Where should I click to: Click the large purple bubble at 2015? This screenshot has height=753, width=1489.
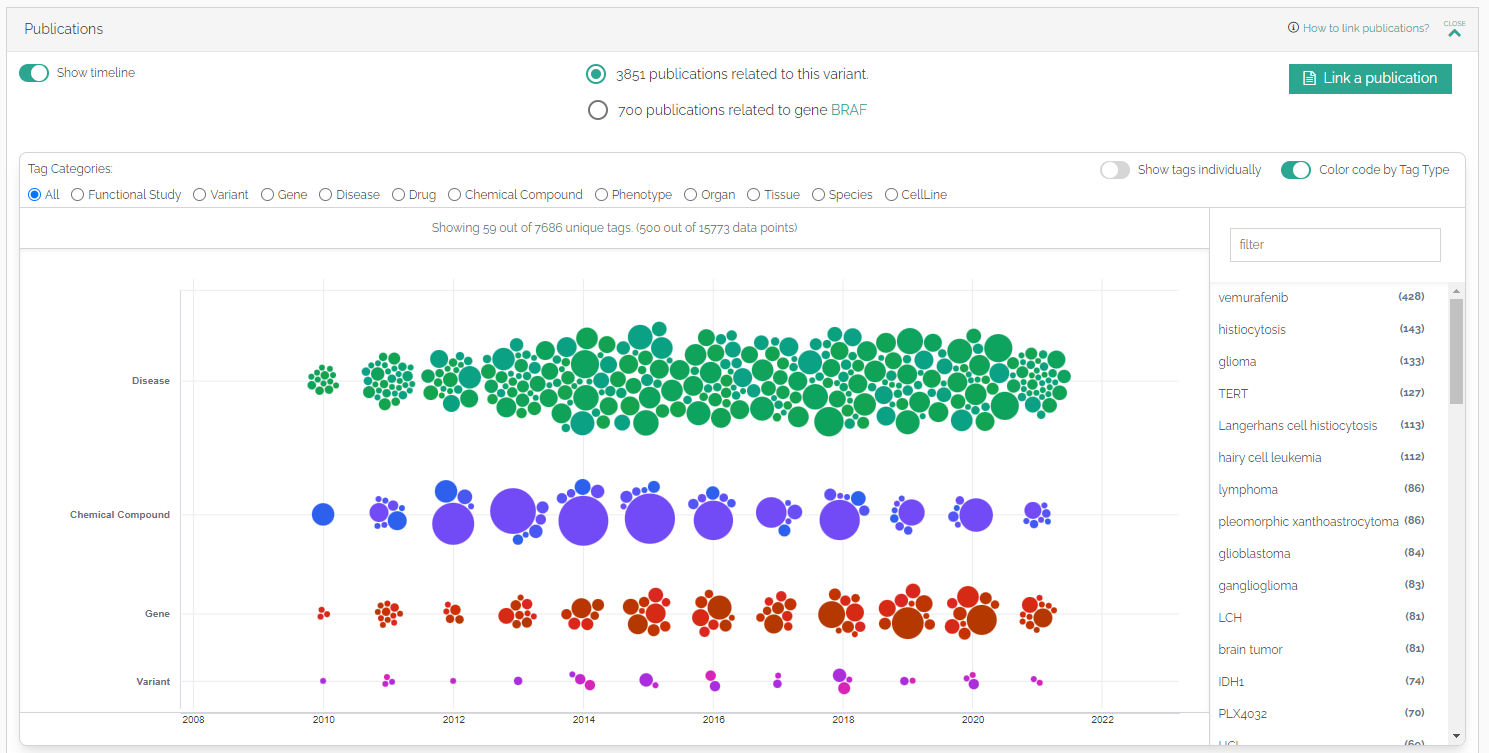(649, 519)
